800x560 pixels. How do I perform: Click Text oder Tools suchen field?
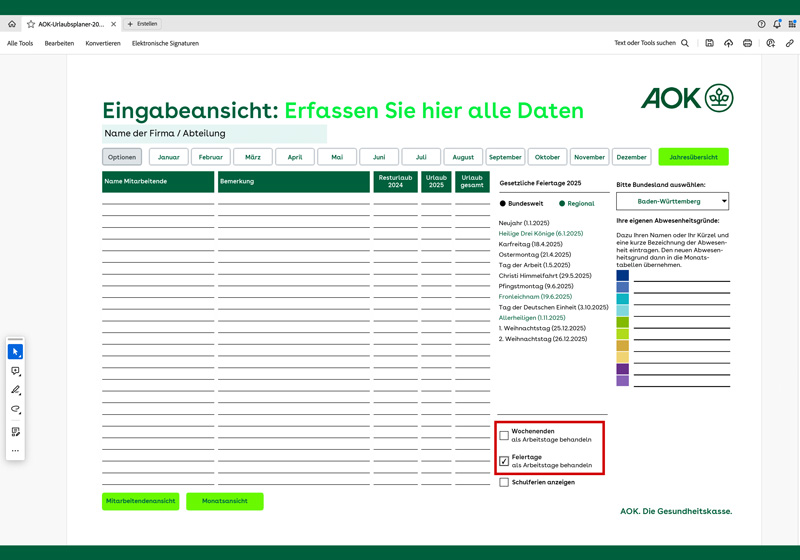pos(645,43)
